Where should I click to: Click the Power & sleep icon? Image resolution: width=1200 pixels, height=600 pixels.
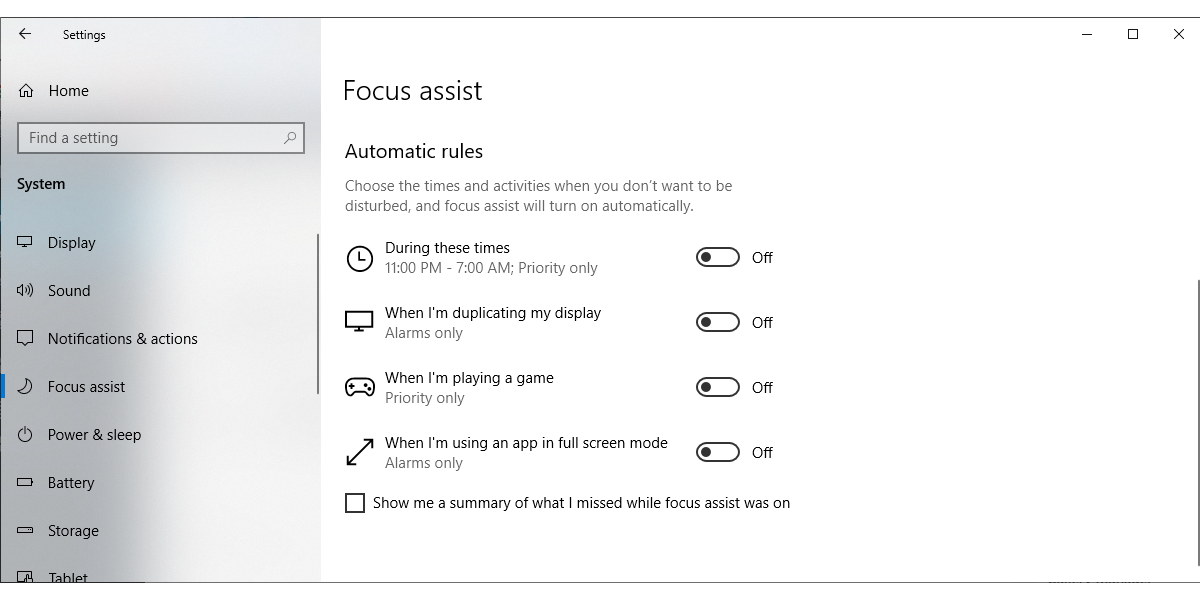(27, 435)
